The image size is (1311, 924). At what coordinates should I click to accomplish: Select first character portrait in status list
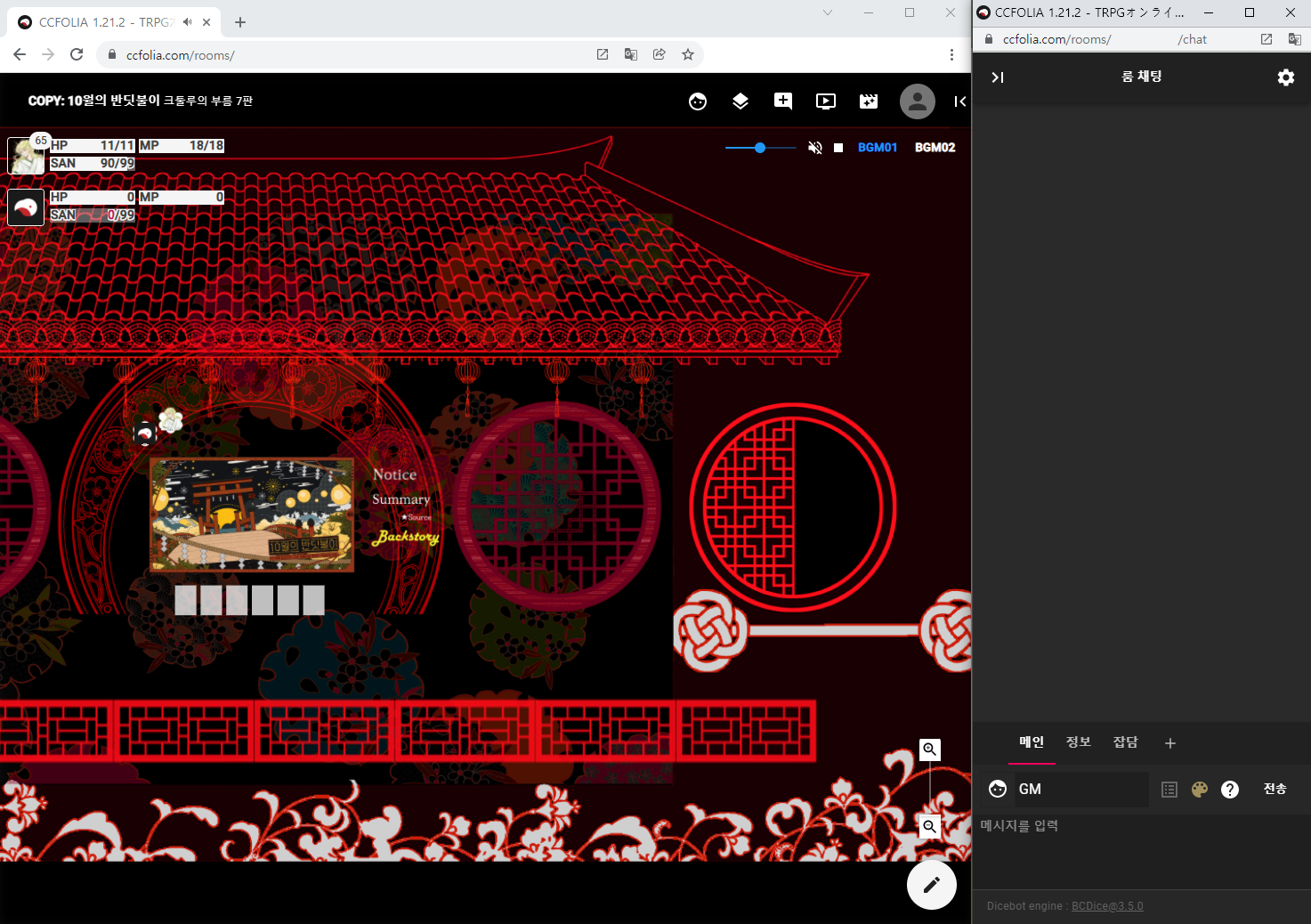click(x=26, y=156)
